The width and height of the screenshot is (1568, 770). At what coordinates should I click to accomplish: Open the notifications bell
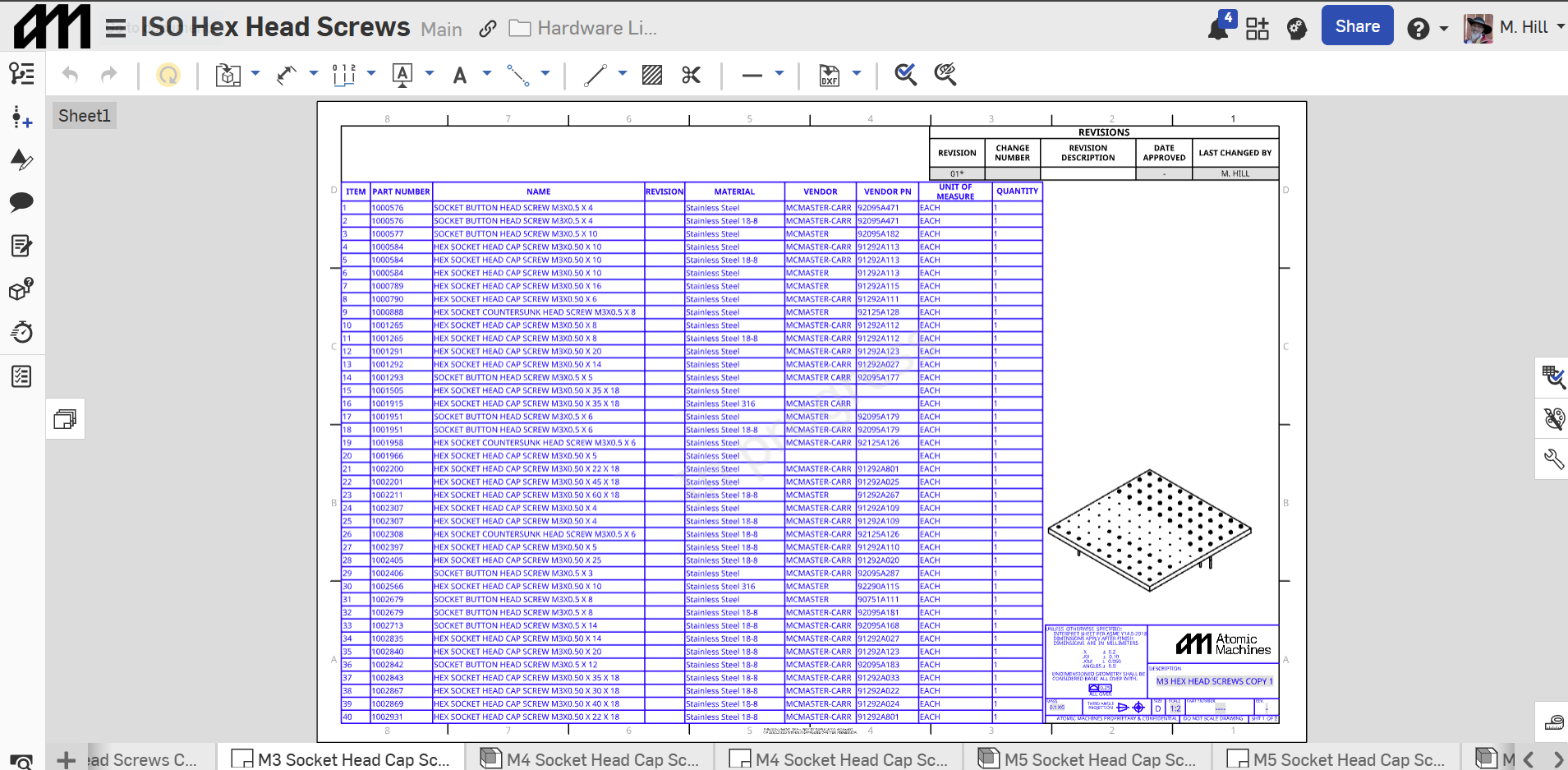tap(1220, 27)
